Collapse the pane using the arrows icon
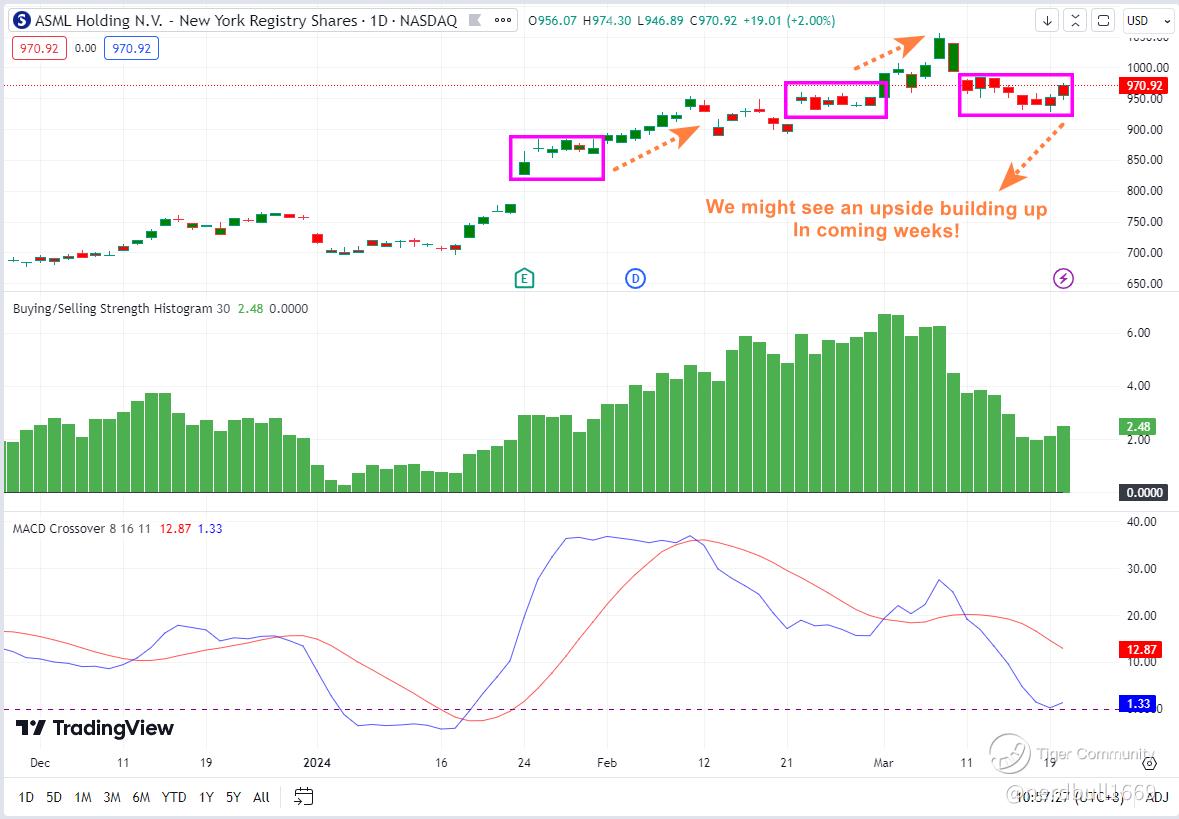The width and height of the screenshot is (1179, 819). tap(1075, 20)
